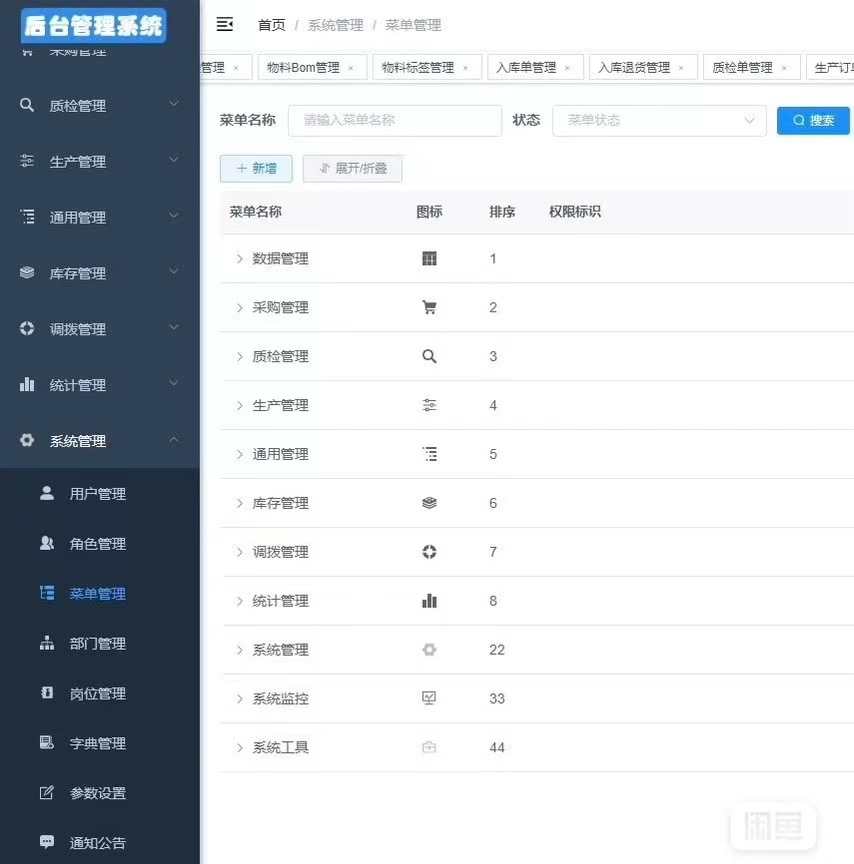
Task: Click the 新增 button
Action: tap(256, 168)
